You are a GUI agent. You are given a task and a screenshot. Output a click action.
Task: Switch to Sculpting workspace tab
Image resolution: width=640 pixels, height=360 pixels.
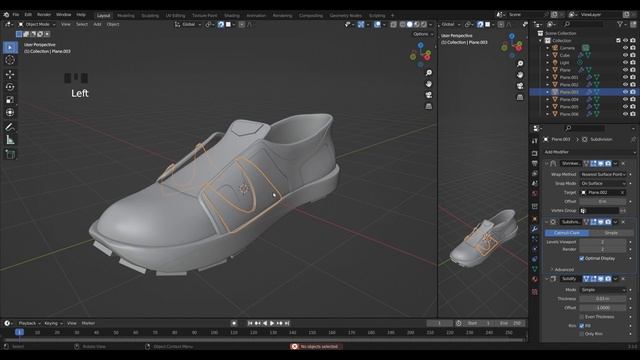[x=150, y=16]
